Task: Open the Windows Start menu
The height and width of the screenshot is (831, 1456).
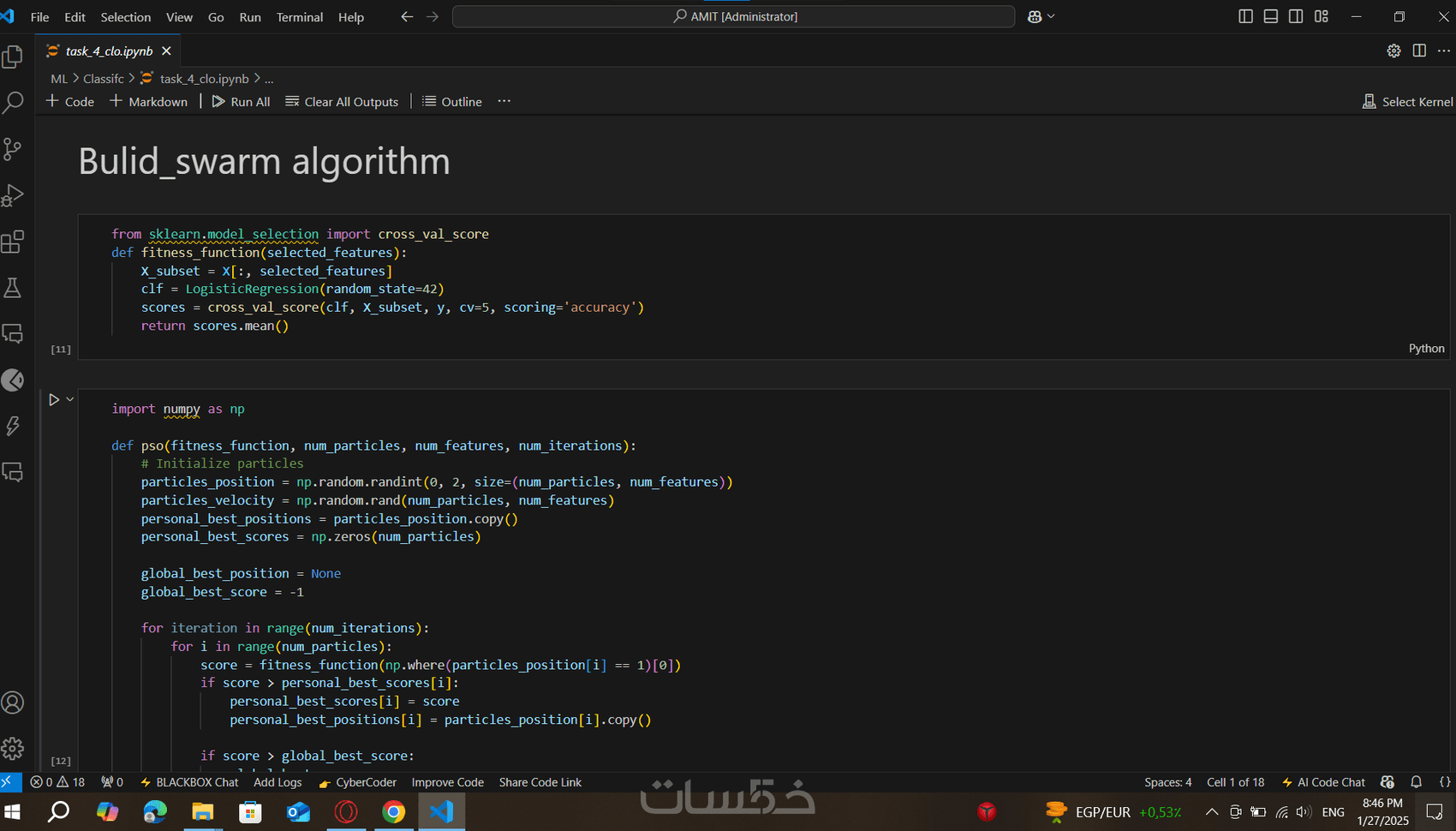Action: click(x=12, y=811)
